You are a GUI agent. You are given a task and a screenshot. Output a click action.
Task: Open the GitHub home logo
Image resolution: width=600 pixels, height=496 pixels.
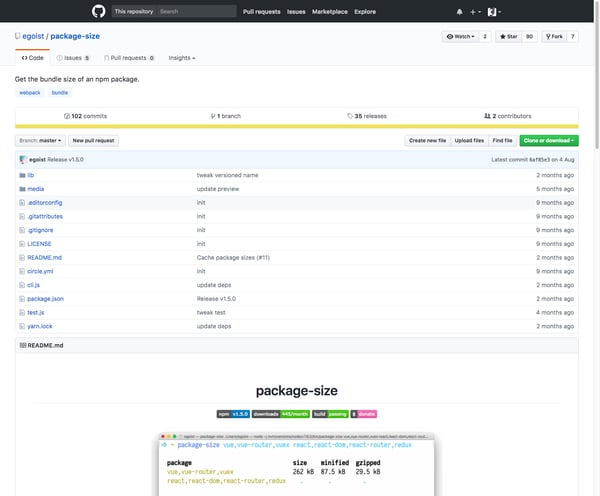click(x=98, y=11)
